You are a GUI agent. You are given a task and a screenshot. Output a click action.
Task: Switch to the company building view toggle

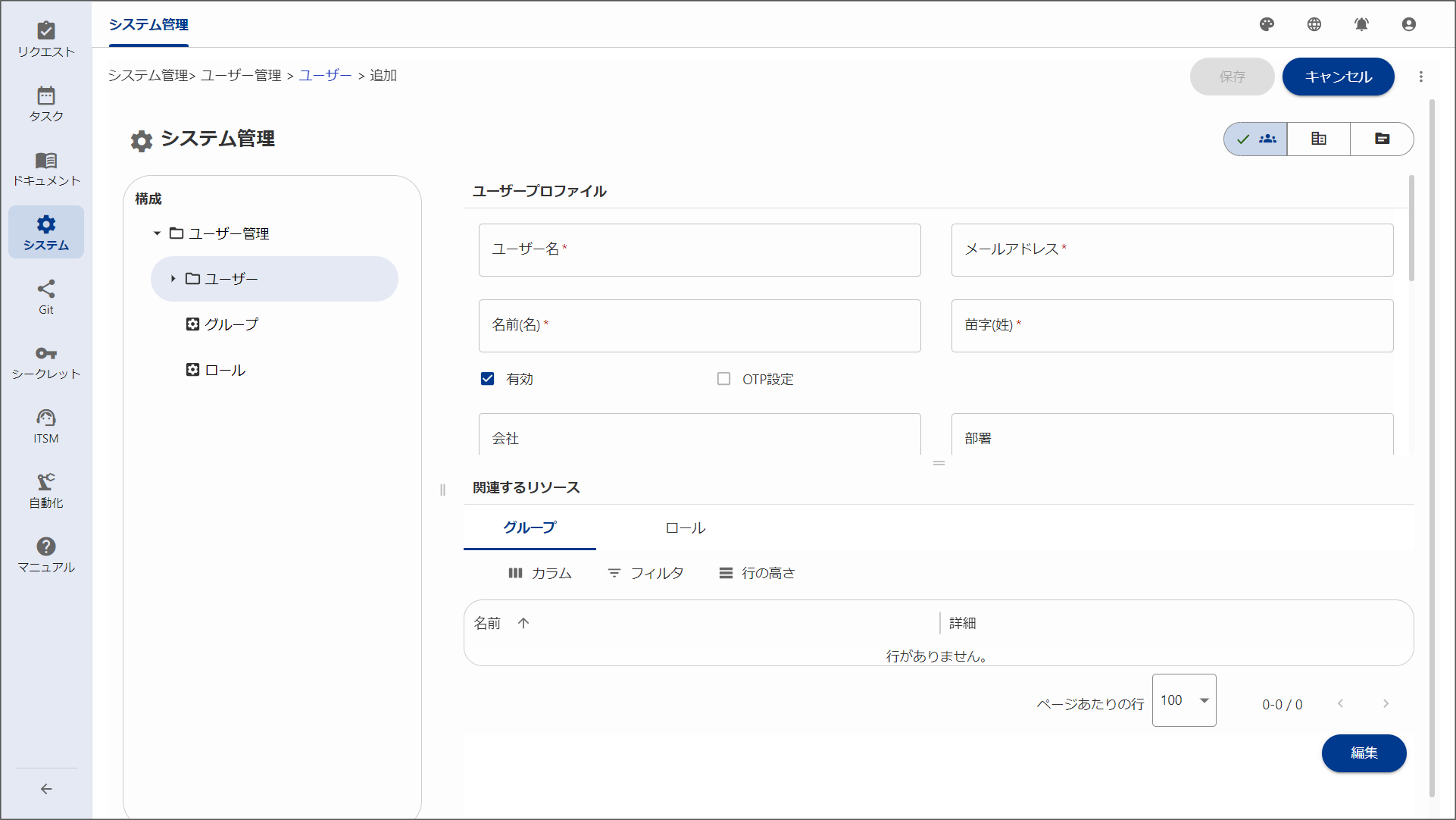coord(1319,139)
